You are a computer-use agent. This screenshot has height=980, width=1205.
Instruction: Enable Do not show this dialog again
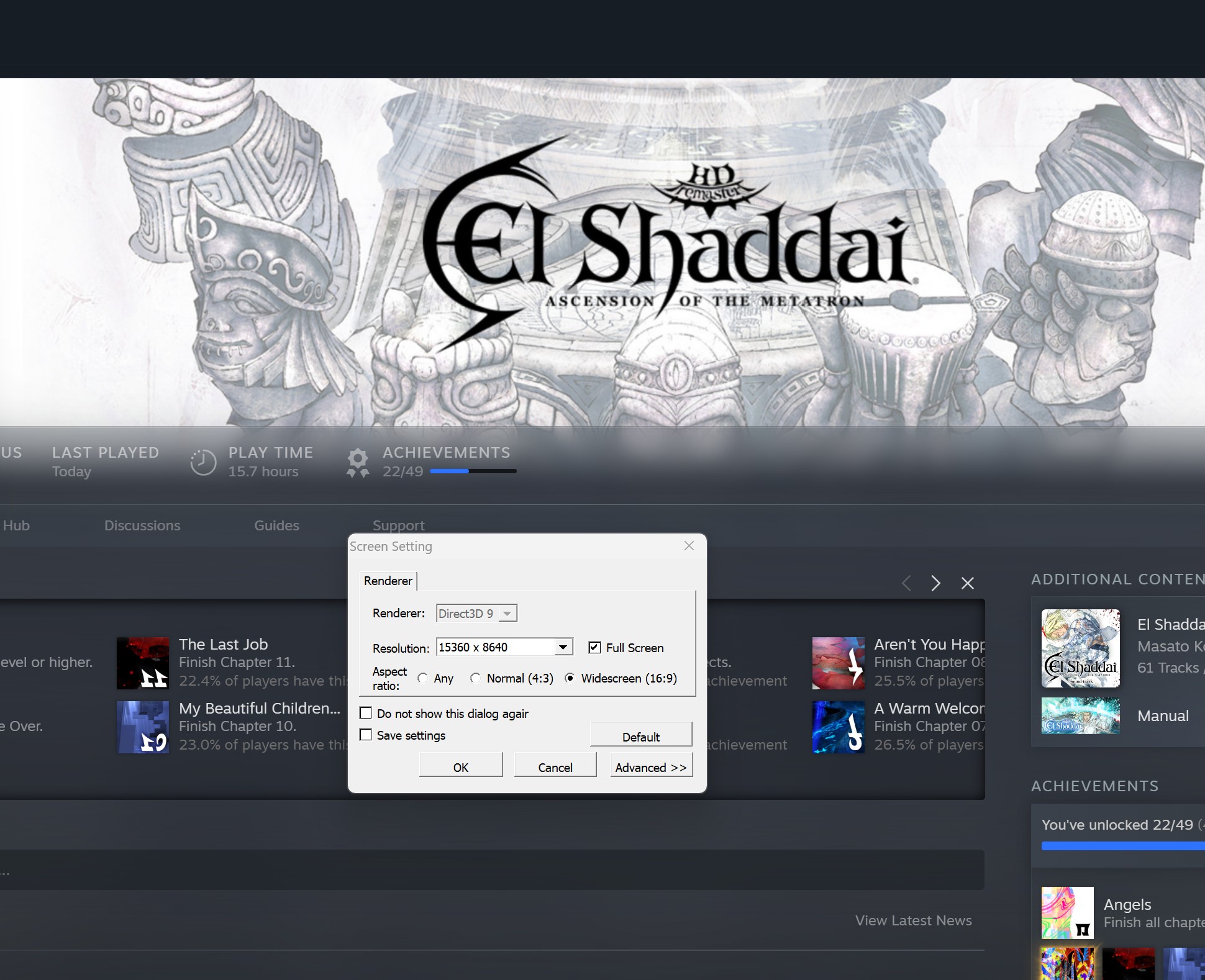366,713
